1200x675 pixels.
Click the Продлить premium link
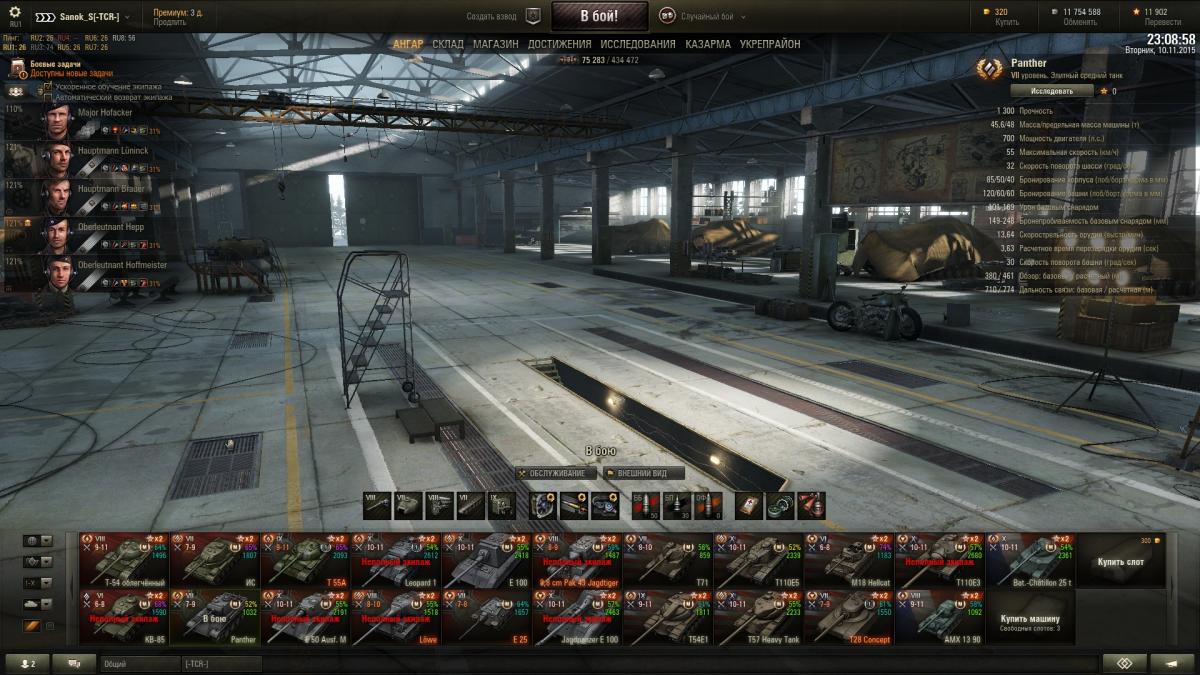[169, 22]
